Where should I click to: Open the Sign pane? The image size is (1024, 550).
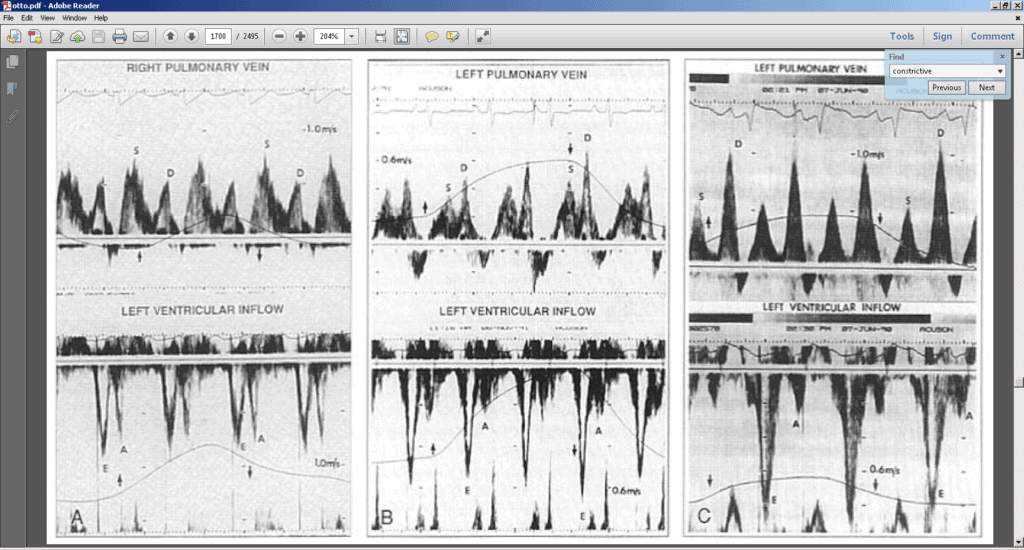tap(942, 37)
